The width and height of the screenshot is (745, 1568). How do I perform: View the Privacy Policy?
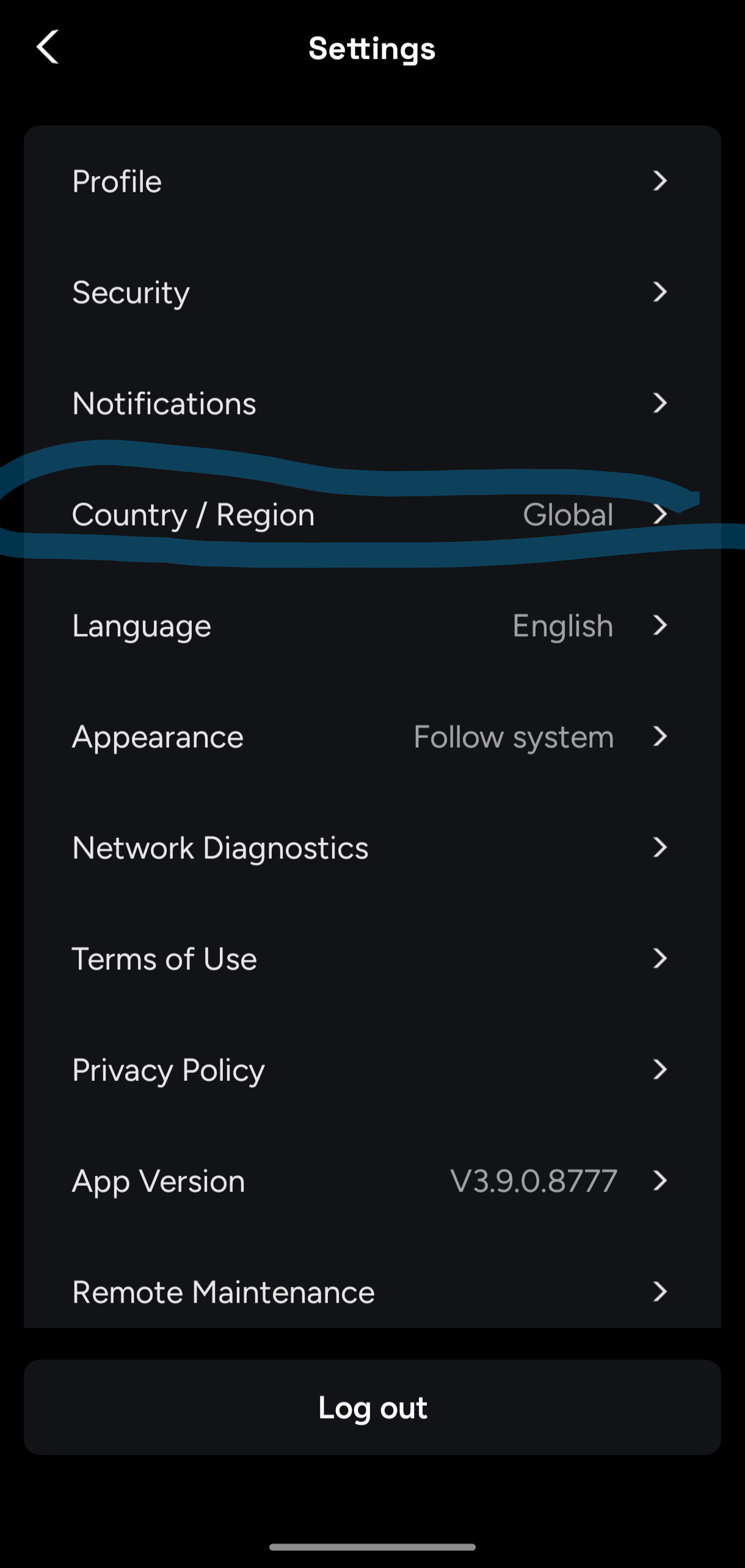(169, 1070)
